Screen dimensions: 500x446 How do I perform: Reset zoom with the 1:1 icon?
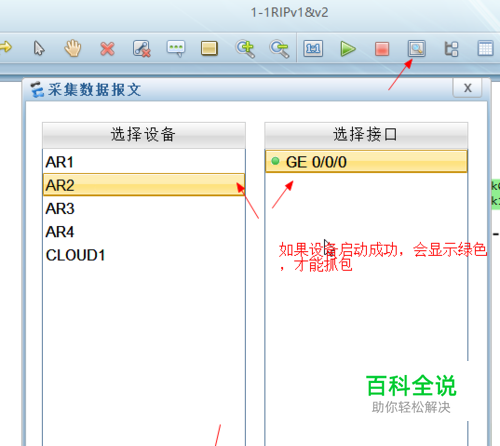pos(313,49)
